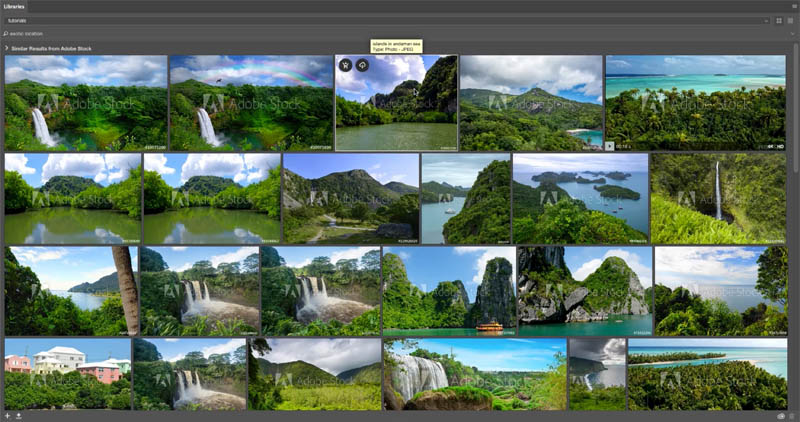Switch Libraries panel to list view
This screenshot has width=800, height=422.
point(790,21)
